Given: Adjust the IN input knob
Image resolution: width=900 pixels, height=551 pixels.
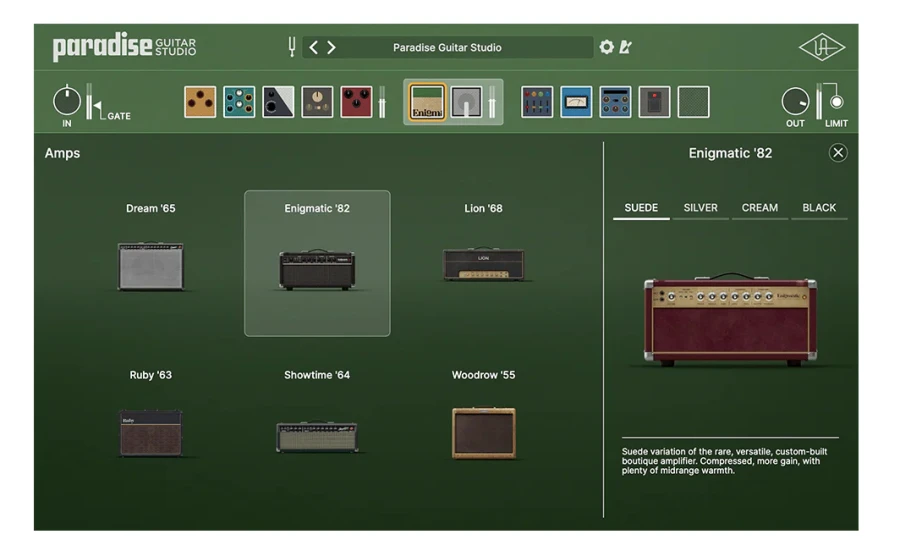Looking at the screenshot, I should point(67,100).
